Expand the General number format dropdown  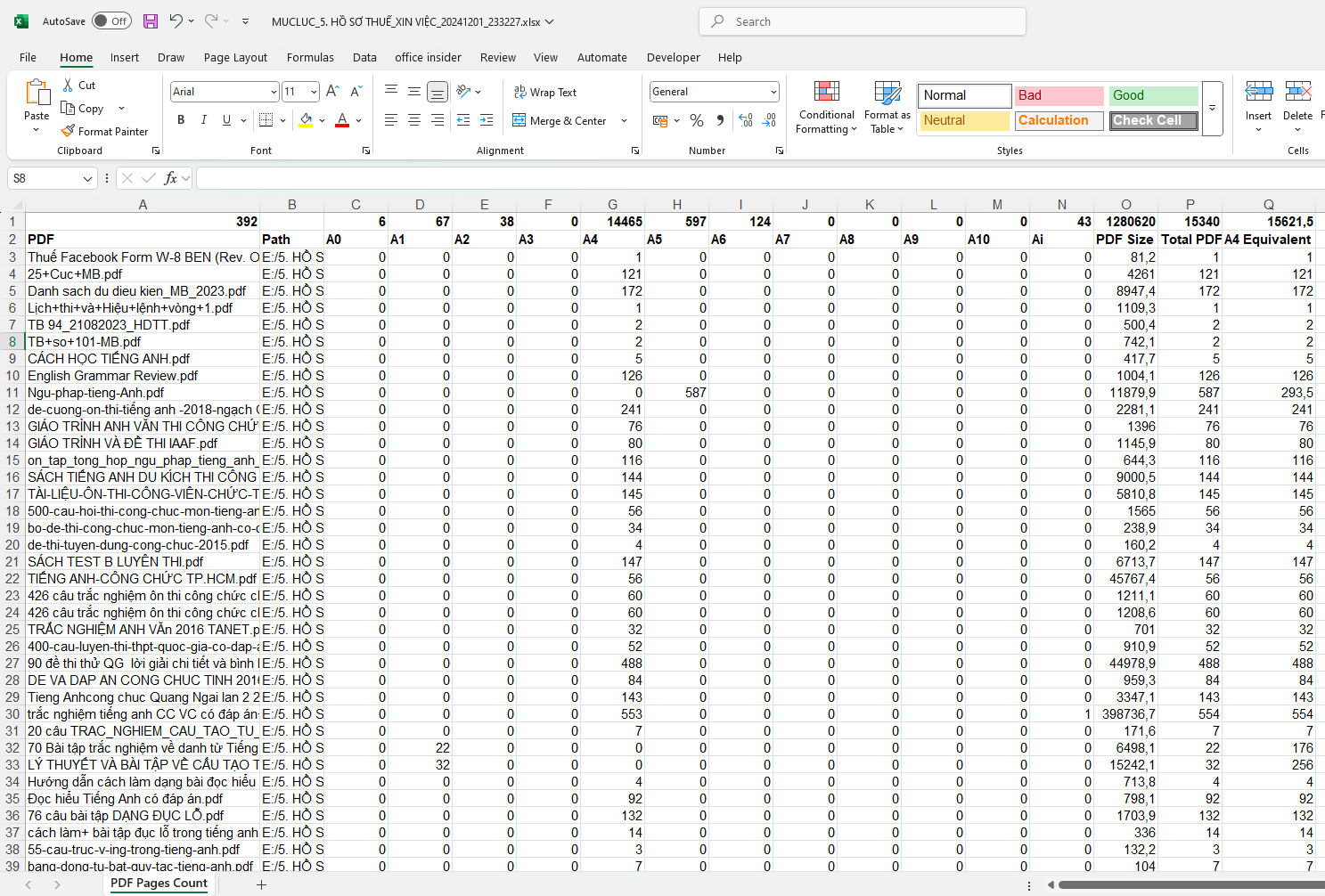pos(773,92)
